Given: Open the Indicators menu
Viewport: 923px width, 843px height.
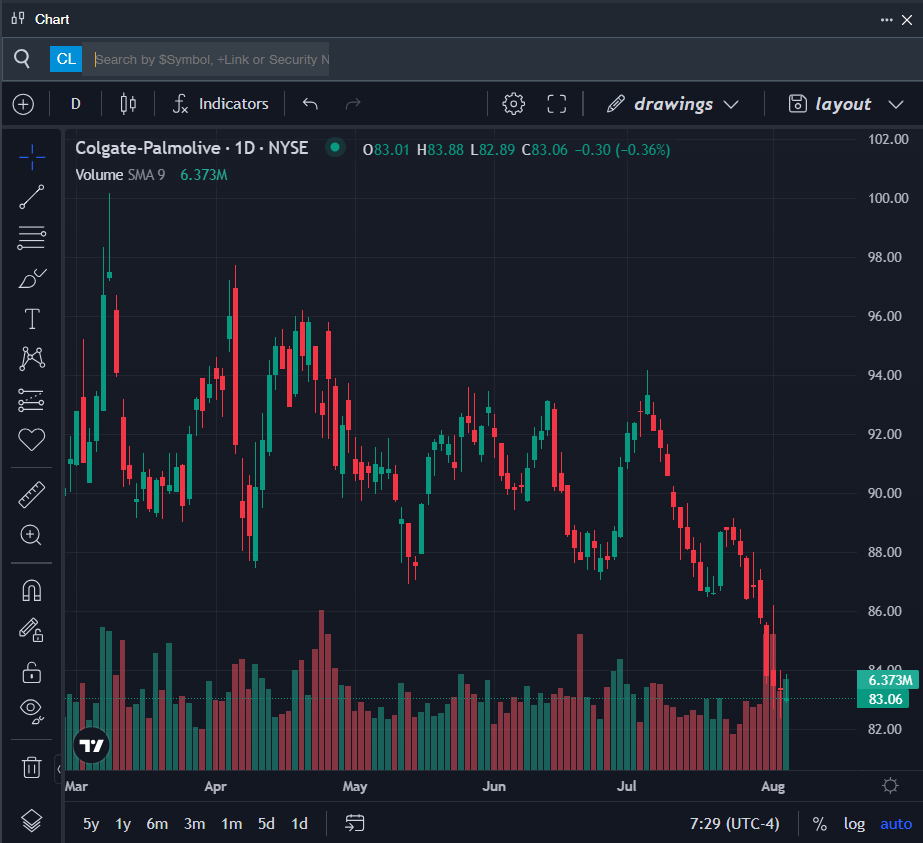Looking at the screenshot, I should (x=221, y=104).
